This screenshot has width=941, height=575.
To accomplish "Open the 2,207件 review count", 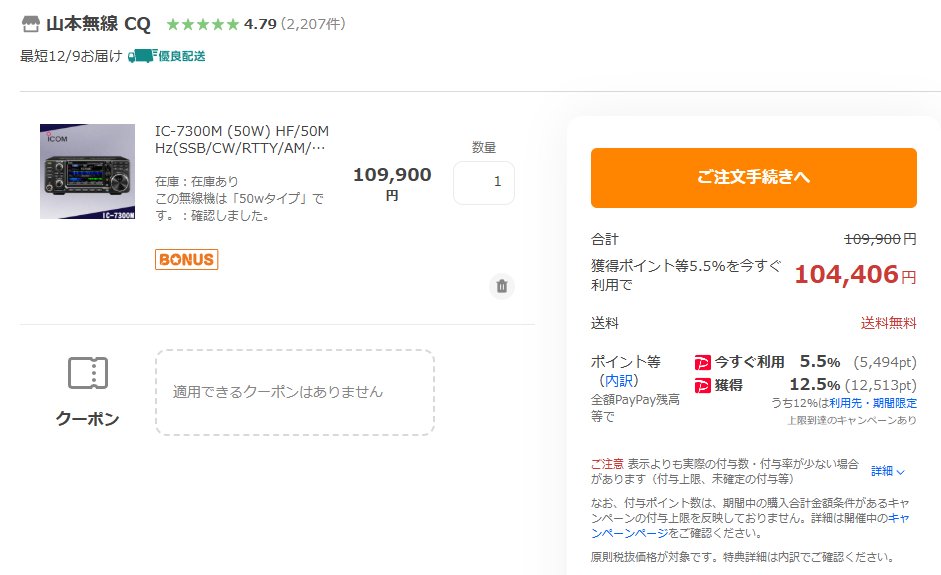I will click(313, 24).
